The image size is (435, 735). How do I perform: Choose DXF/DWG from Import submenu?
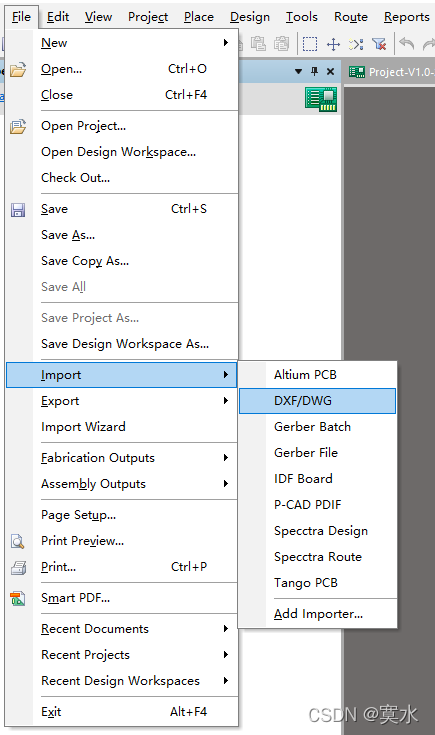pos(317,401)
